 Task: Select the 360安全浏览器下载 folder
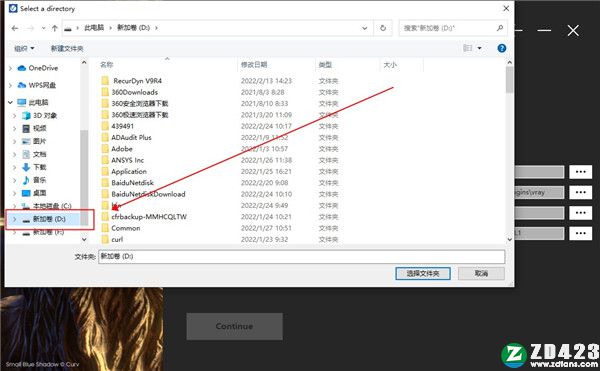click(139, 103)
